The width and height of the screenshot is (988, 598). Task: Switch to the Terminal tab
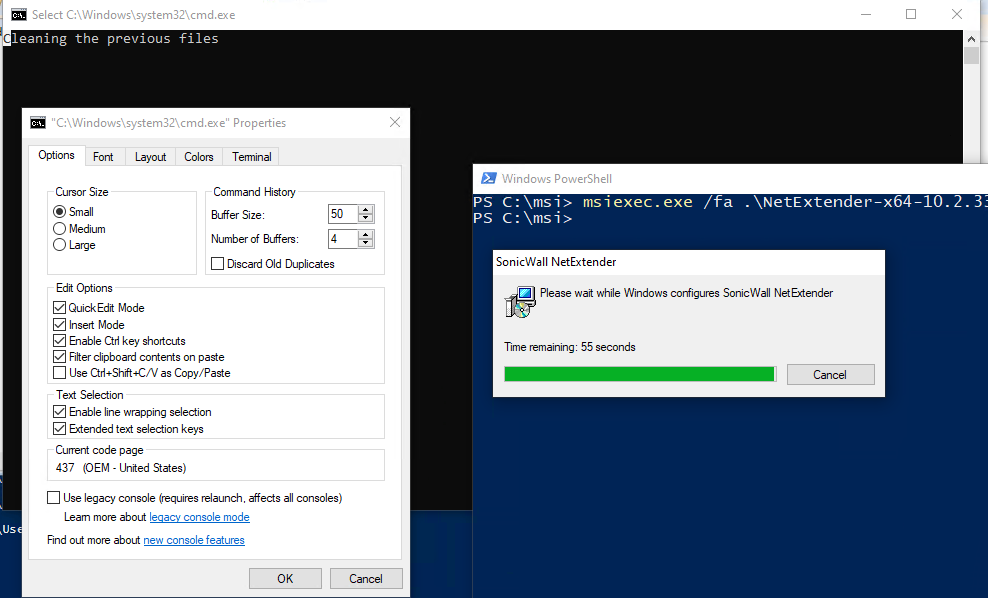click(252, 157)
